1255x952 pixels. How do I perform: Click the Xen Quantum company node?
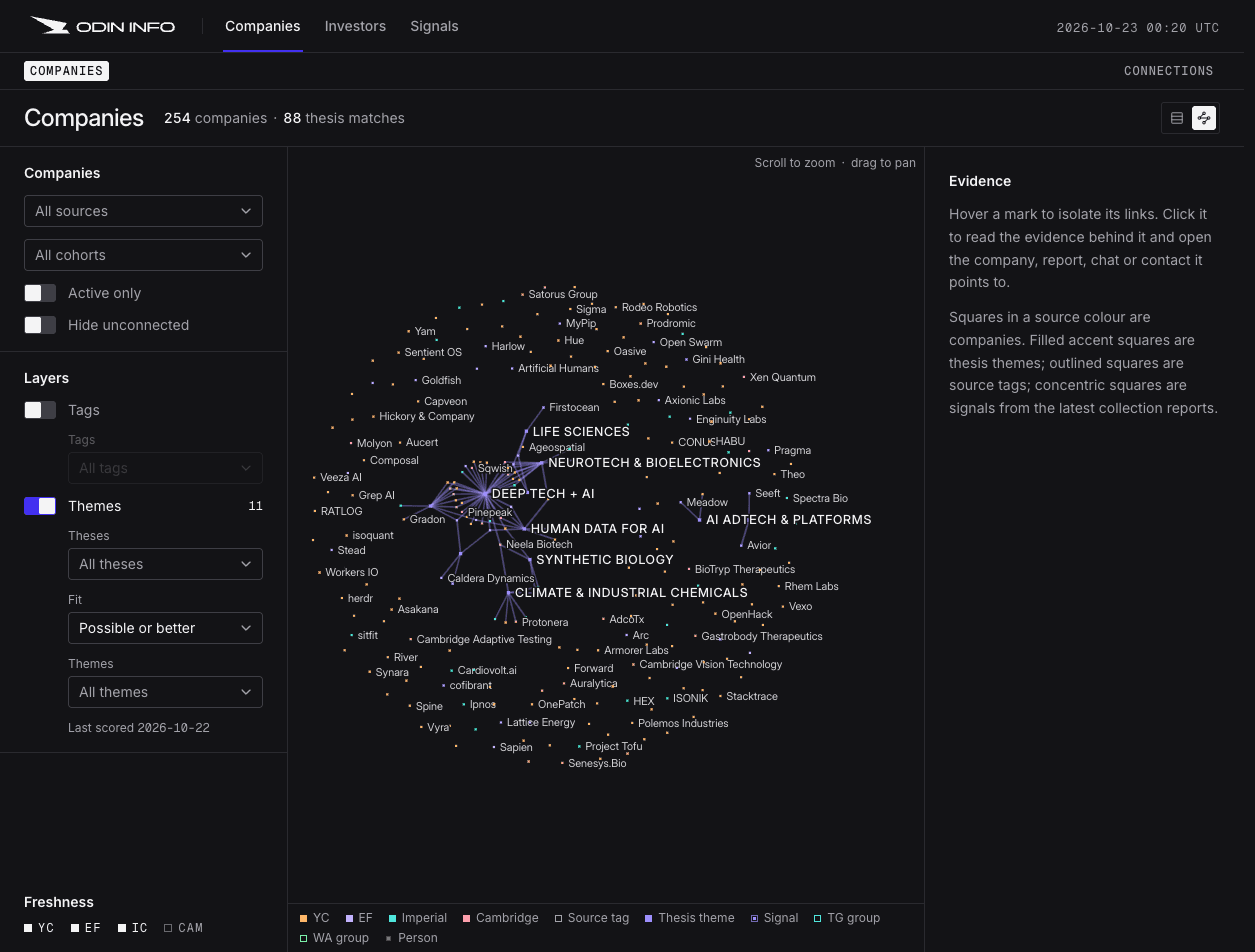(x=744, y=377)
